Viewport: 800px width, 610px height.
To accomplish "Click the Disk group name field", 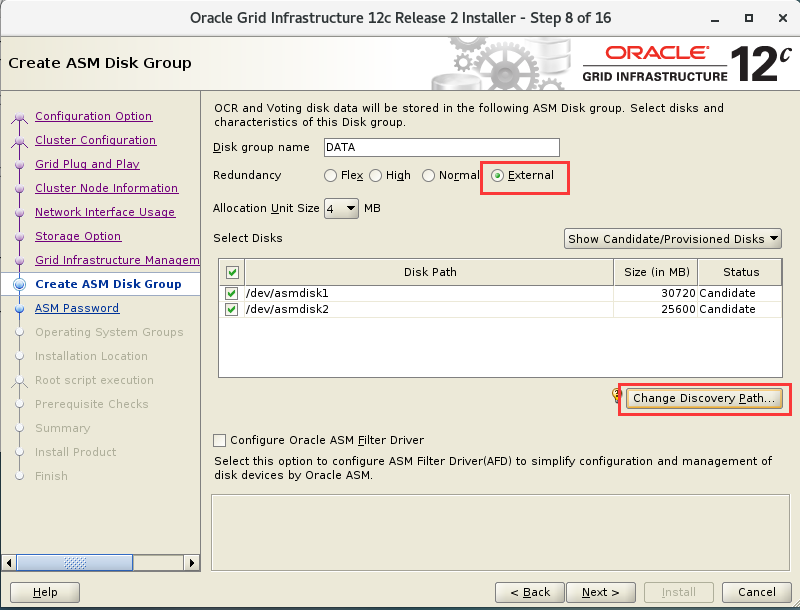I will coord(442,147).
